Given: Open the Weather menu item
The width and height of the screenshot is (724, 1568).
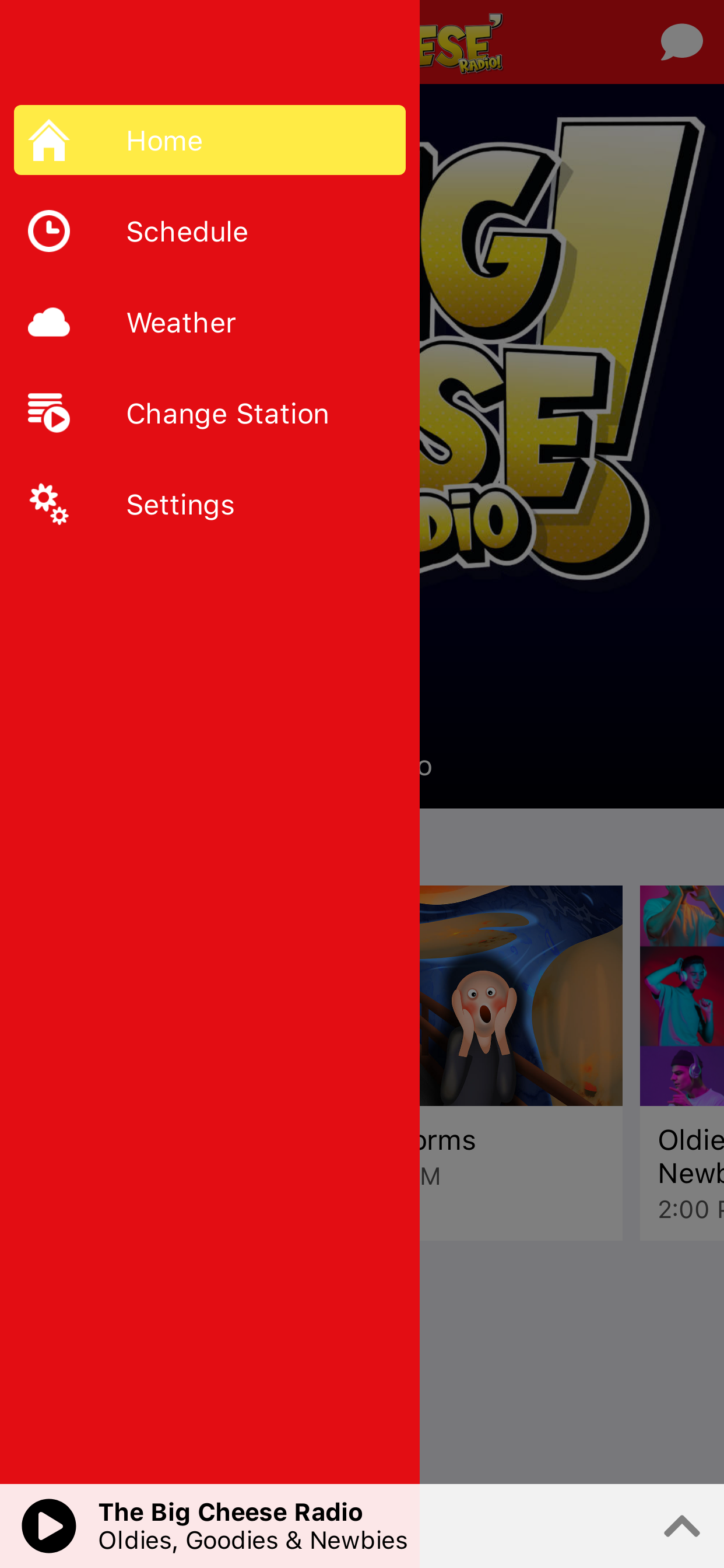Looking at the screenshot, I should coord(210,322).
